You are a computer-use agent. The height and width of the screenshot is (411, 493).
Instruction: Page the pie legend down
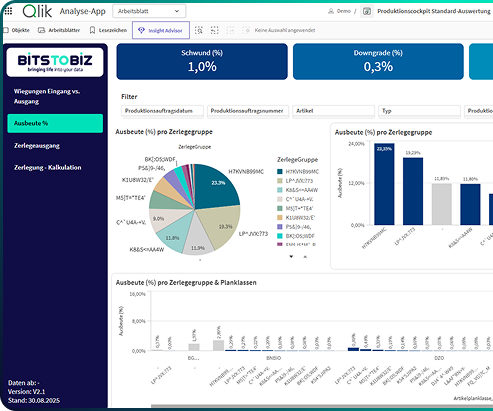pos(291,256)
